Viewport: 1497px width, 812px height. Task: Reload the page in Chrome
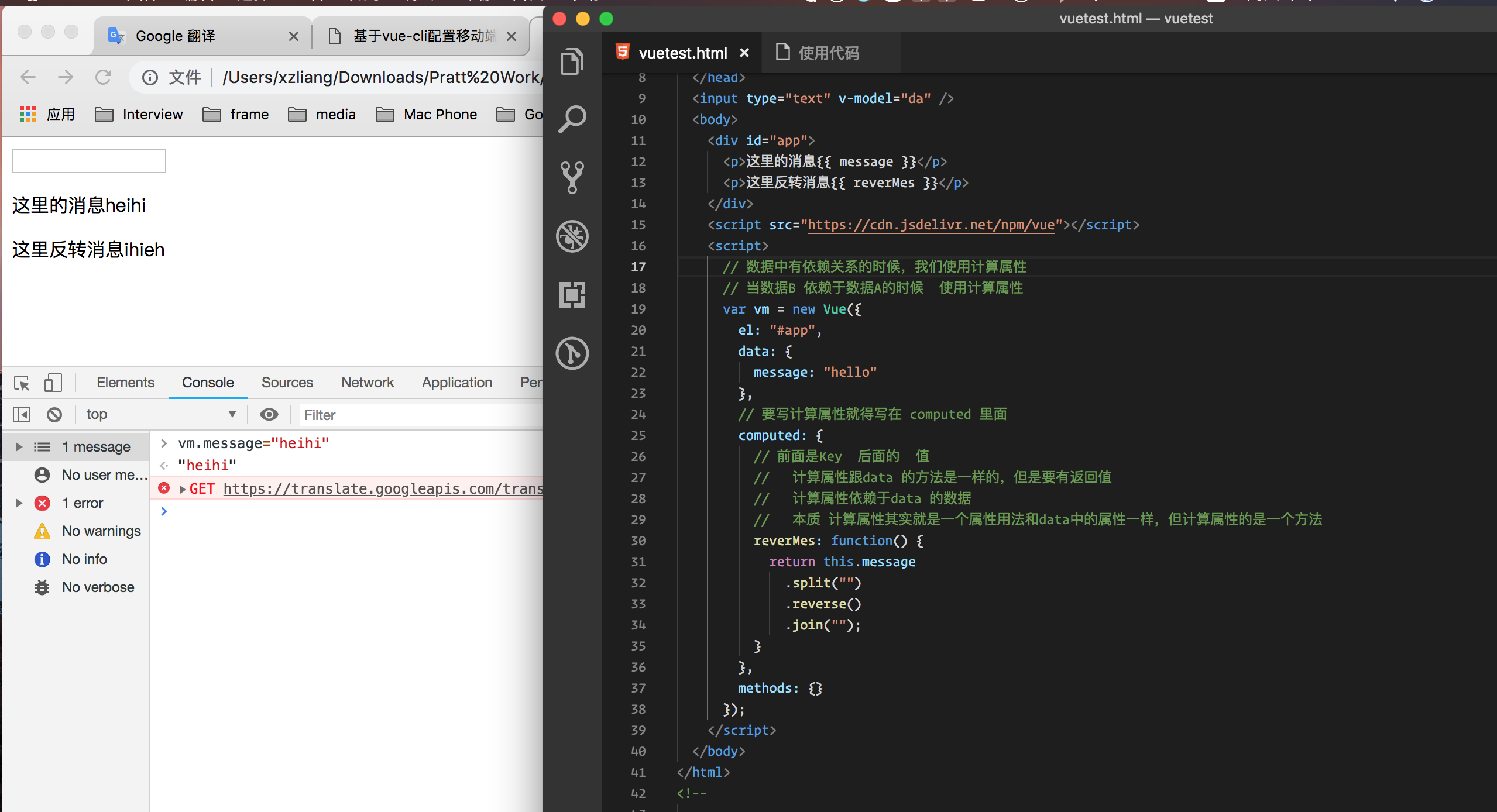(104, 77)
